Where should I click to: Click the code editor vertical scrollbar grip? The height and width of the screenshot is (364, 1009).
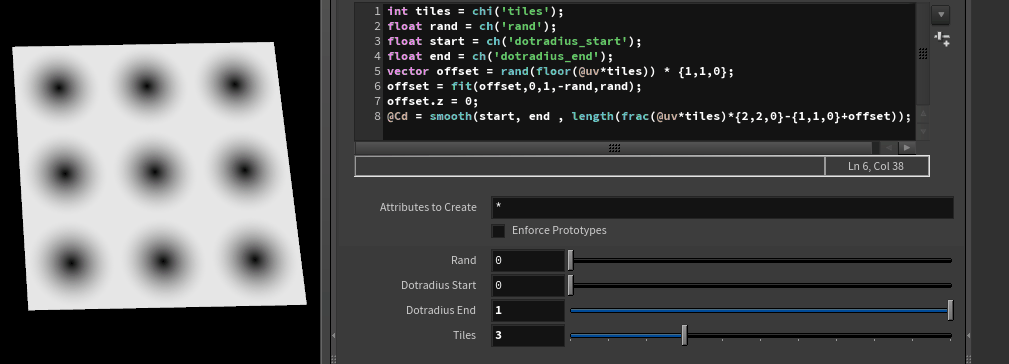[923, 54]
